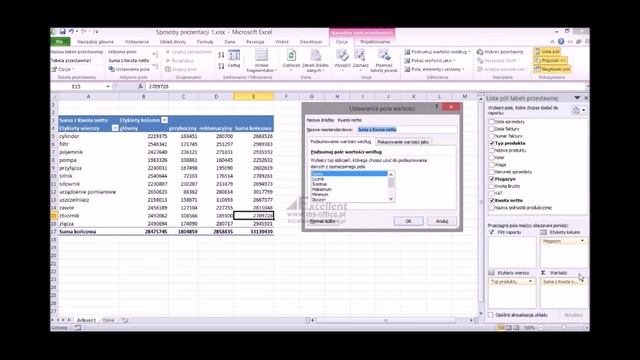Image resolution: width=640 pixels, height=360 pixels.
Task: Check the Data sprzedaży field
Action: [x=491, y=122]
